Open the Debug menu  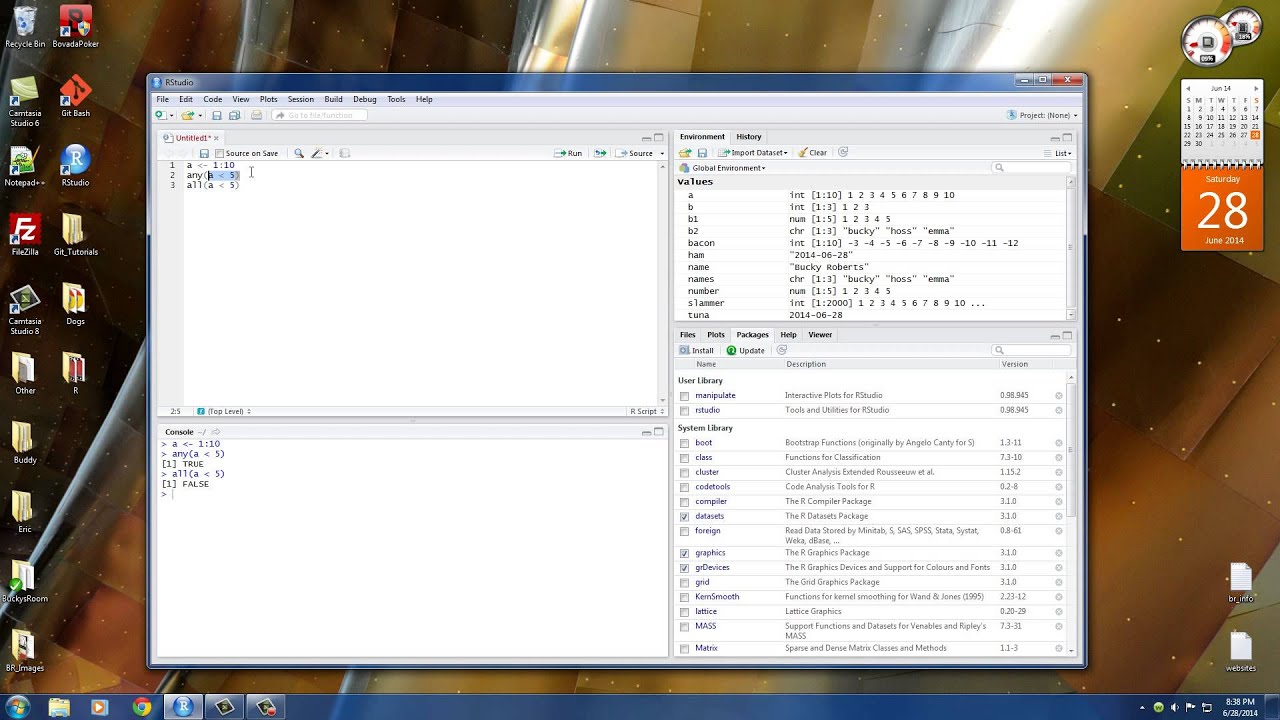(x=364, y=100)
